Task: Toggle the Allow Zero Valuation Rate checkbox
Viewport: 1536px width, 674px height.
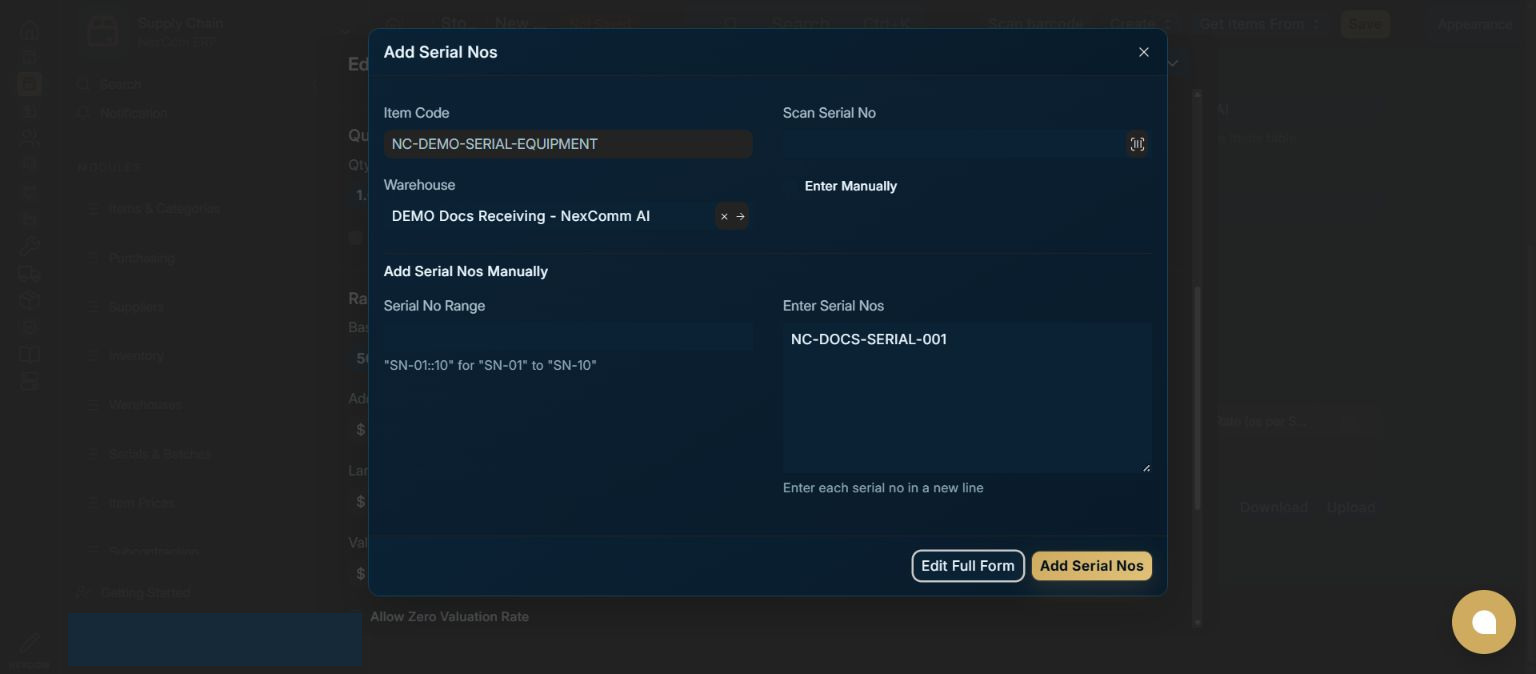Action: click(x=356, y=617)
